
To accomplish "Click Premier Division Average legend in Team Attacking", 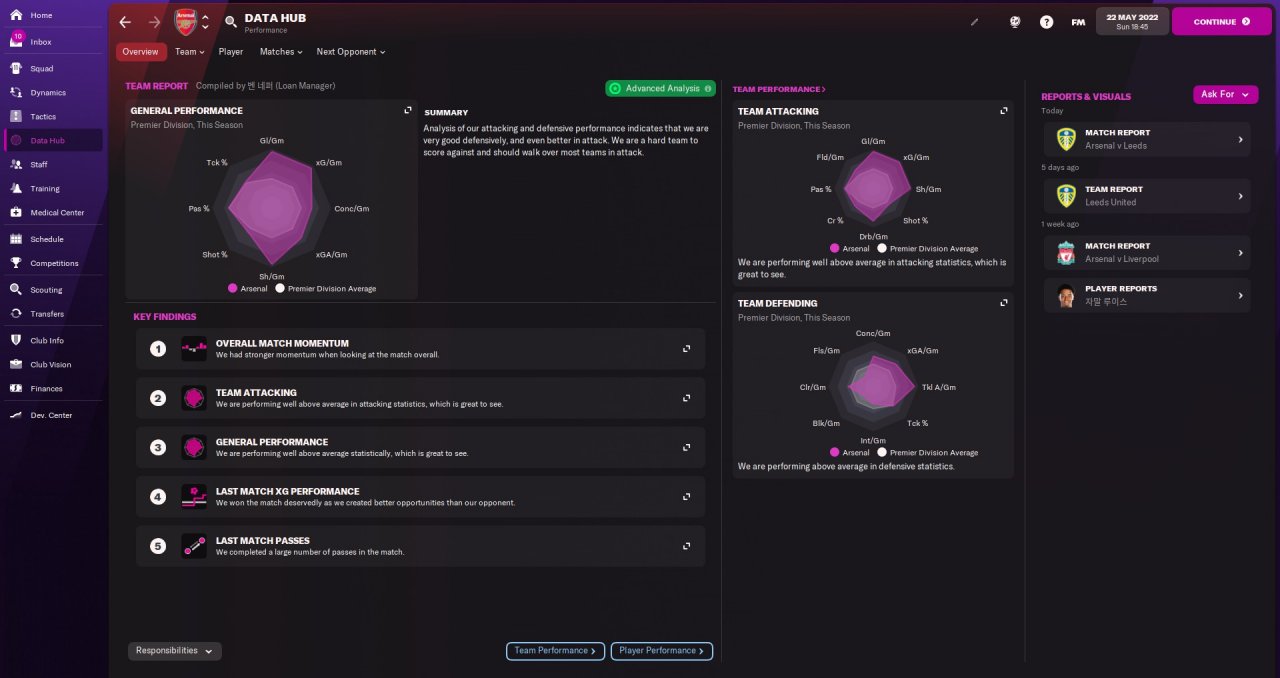I will tap(928, 249).
